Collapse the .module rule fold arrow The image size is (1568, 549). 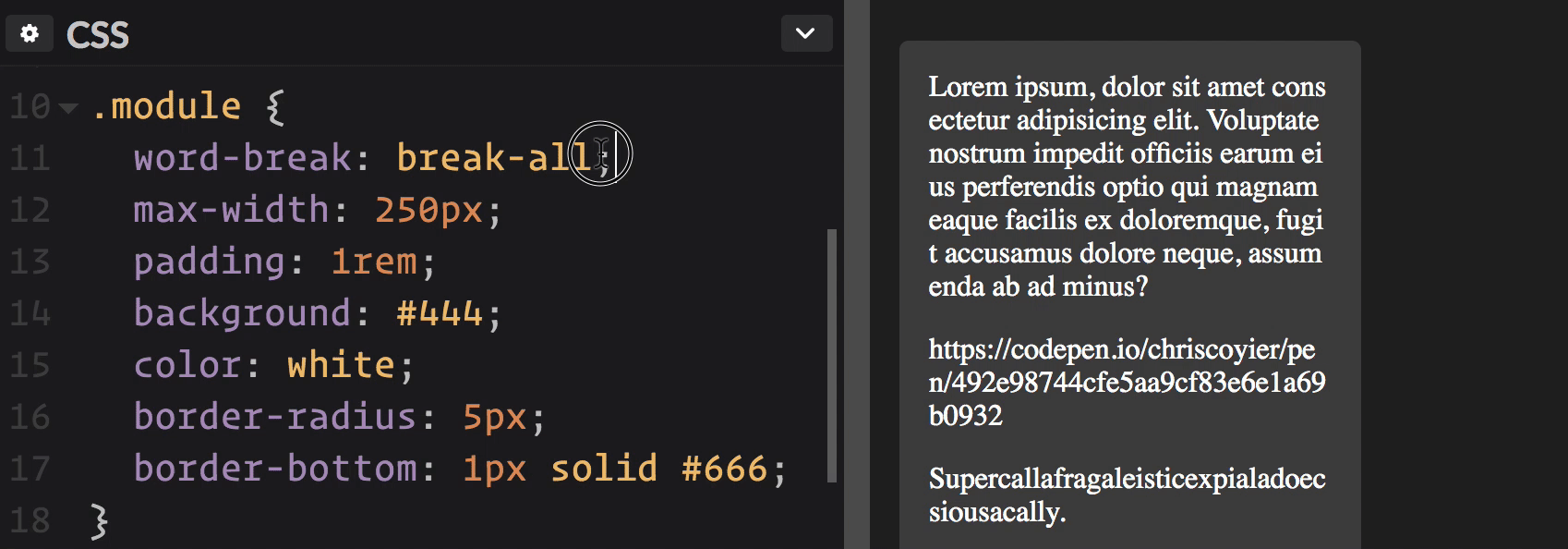[68, 108]
